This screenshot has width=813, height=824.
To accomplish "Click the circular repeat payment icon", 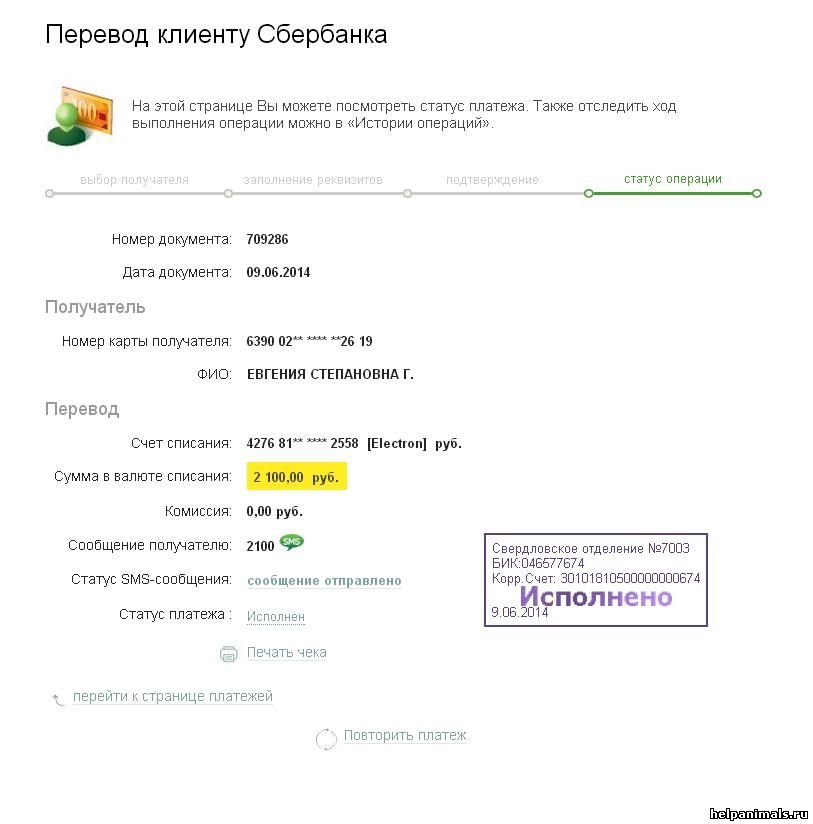I will click(326, 738).
